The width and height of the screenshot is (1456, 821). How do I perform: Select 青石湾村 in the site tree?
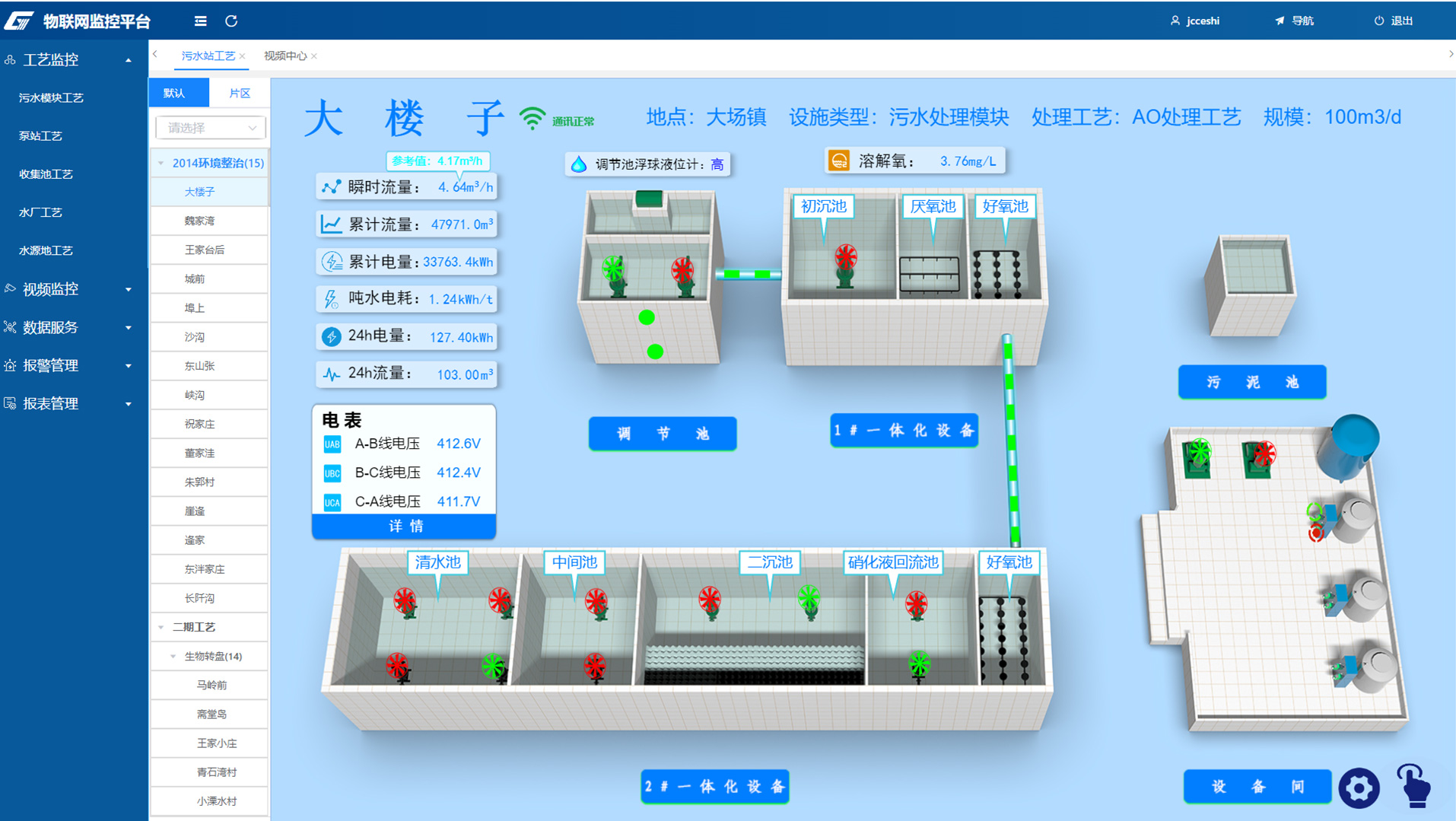pos(209,772)
